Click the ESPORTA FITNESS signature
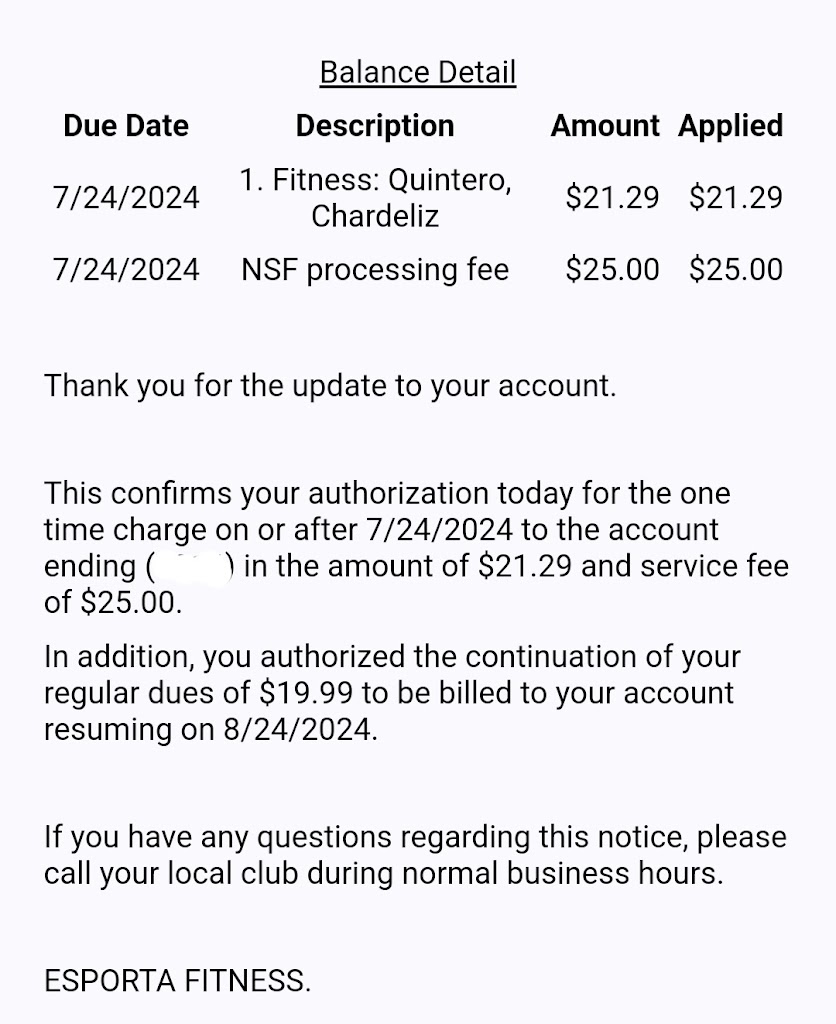Image resolution: width=836 pixels, height=1024 pixels. pos(177,981)
